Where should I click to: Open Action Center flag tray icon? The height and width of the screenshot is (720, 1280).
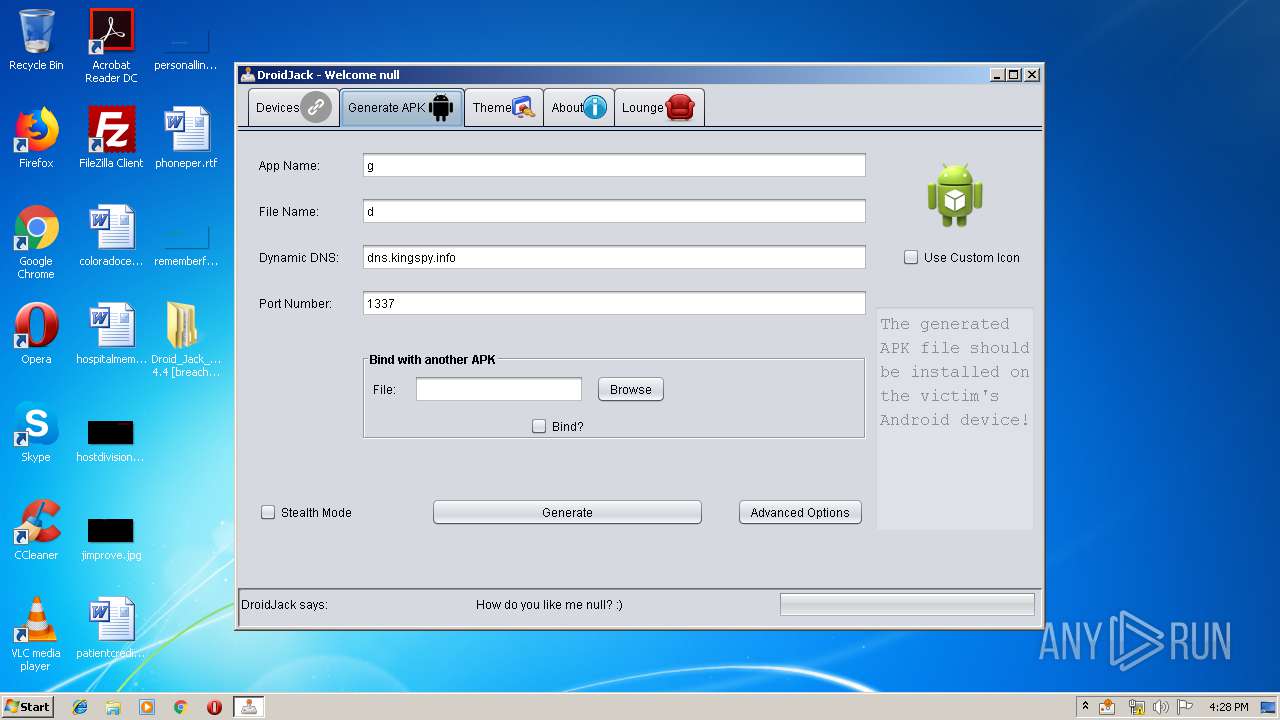(1185, 707)
